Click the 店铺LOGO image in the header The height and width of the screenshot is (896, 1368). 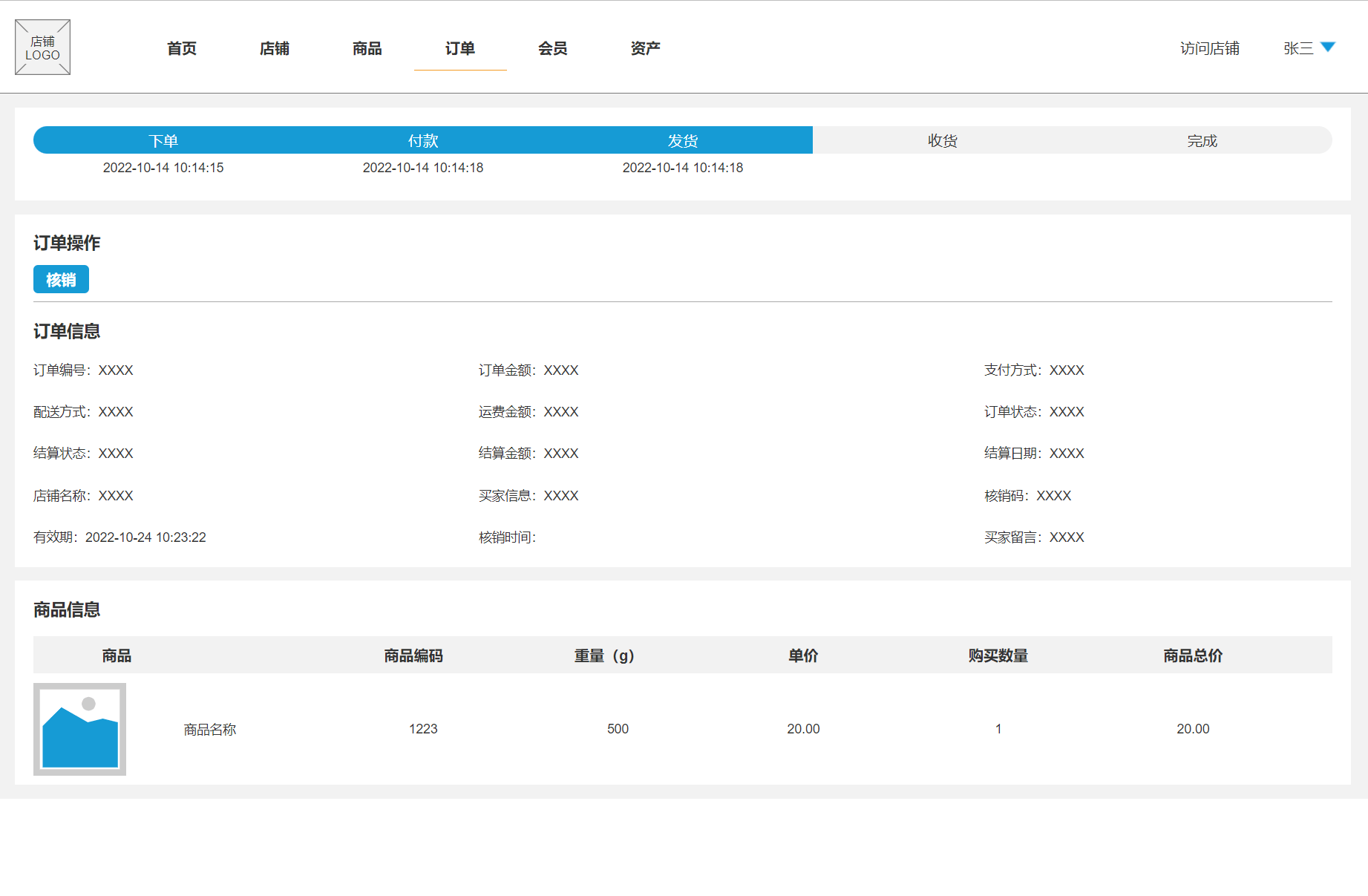42,47
